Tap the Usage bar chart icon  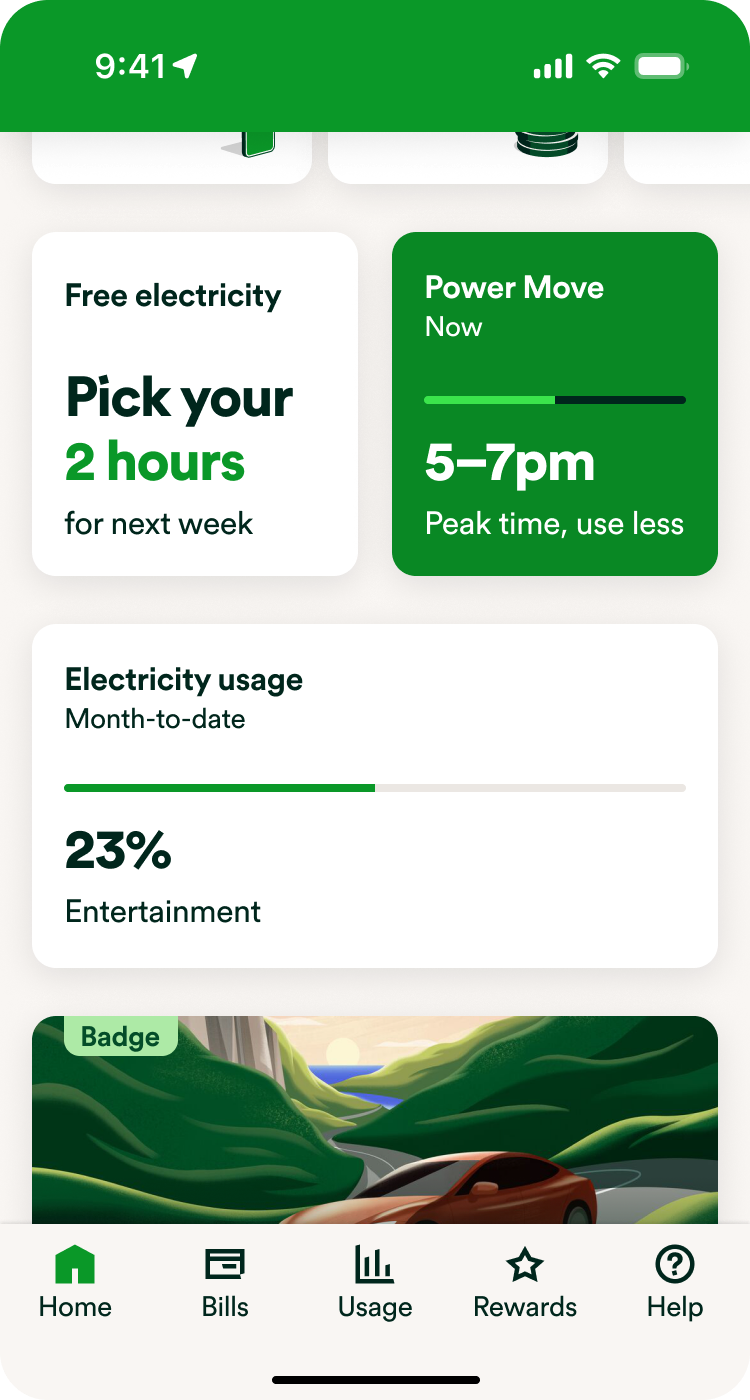coord(375,1265)
